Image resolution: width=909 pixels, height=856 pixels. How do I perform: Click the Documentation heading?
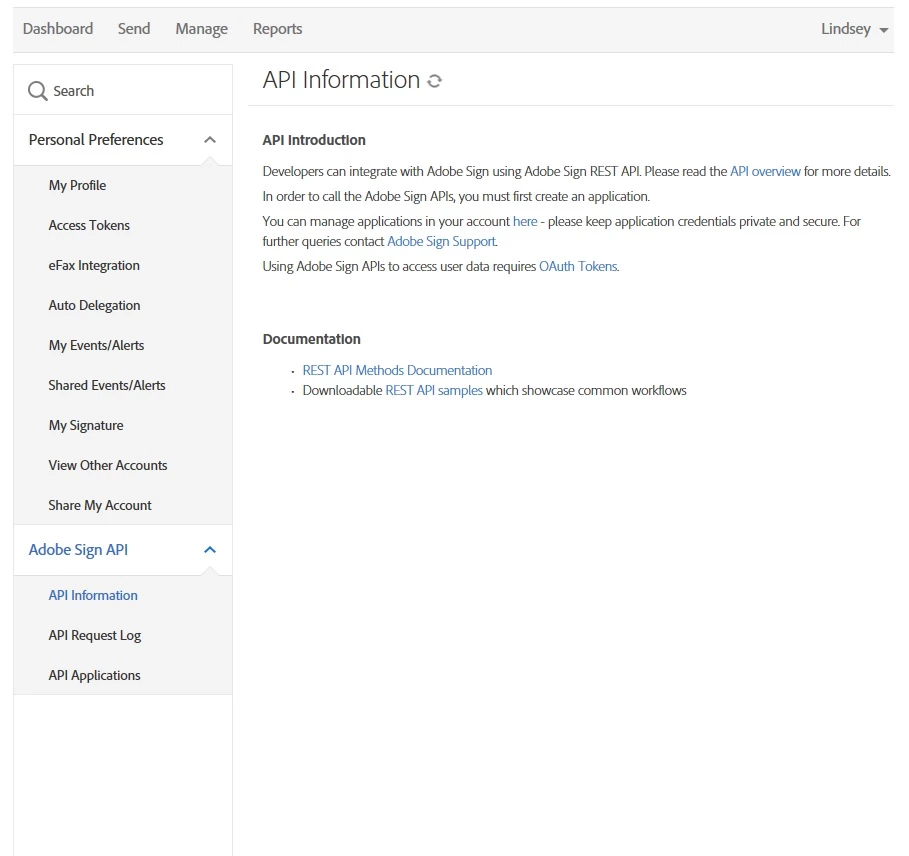point(311,339)
